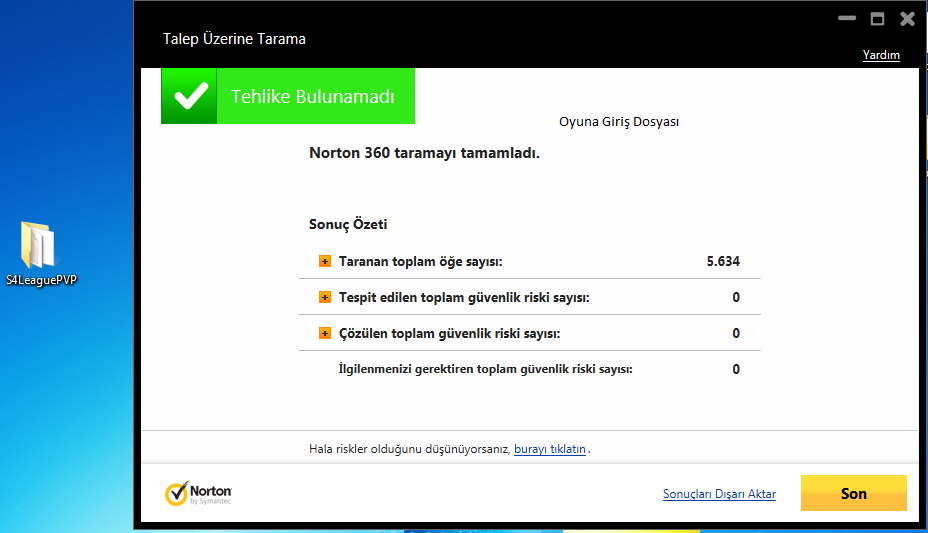928x533 pixels.
Task: Click the 'Sonuç Özeti' heading
Action: 348,224
